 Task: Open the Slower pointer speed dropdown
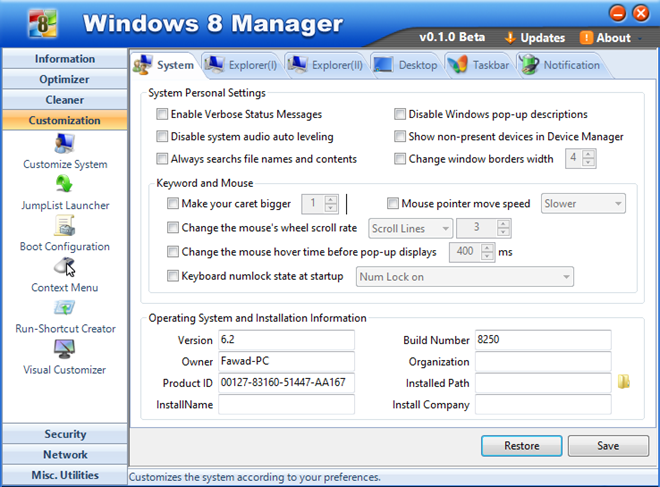(583, 204)
